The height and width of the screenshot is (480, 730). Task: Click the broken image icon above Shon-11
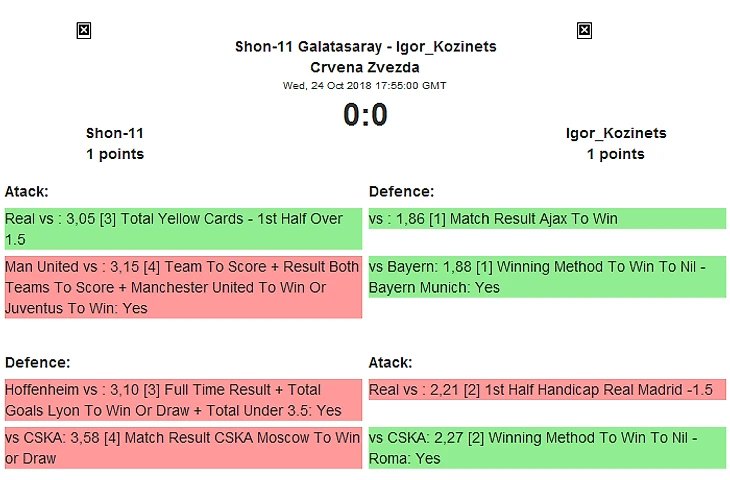coord(84,31)
